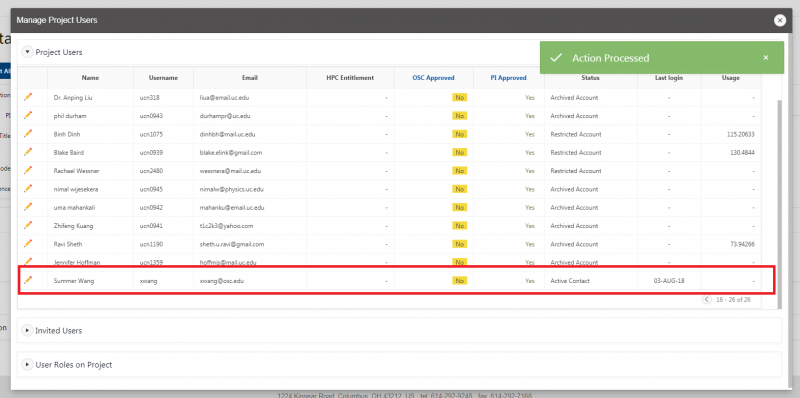Edit user phil durham pencil icon

(x=28, y=115)
